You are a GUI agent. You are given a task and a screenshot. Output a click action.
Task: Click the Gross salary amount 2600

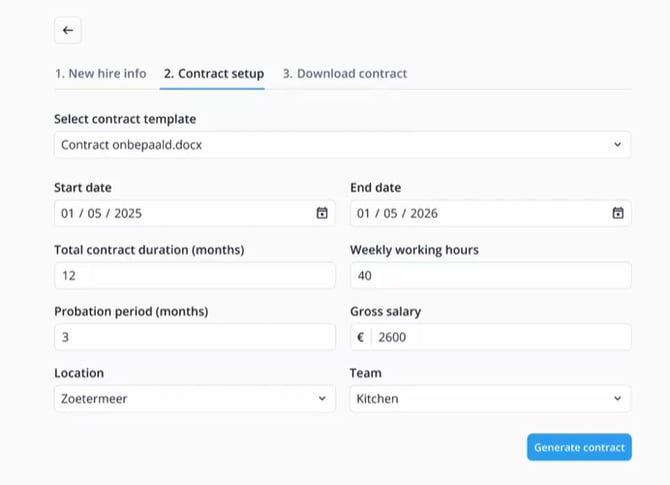coord(392,337)
